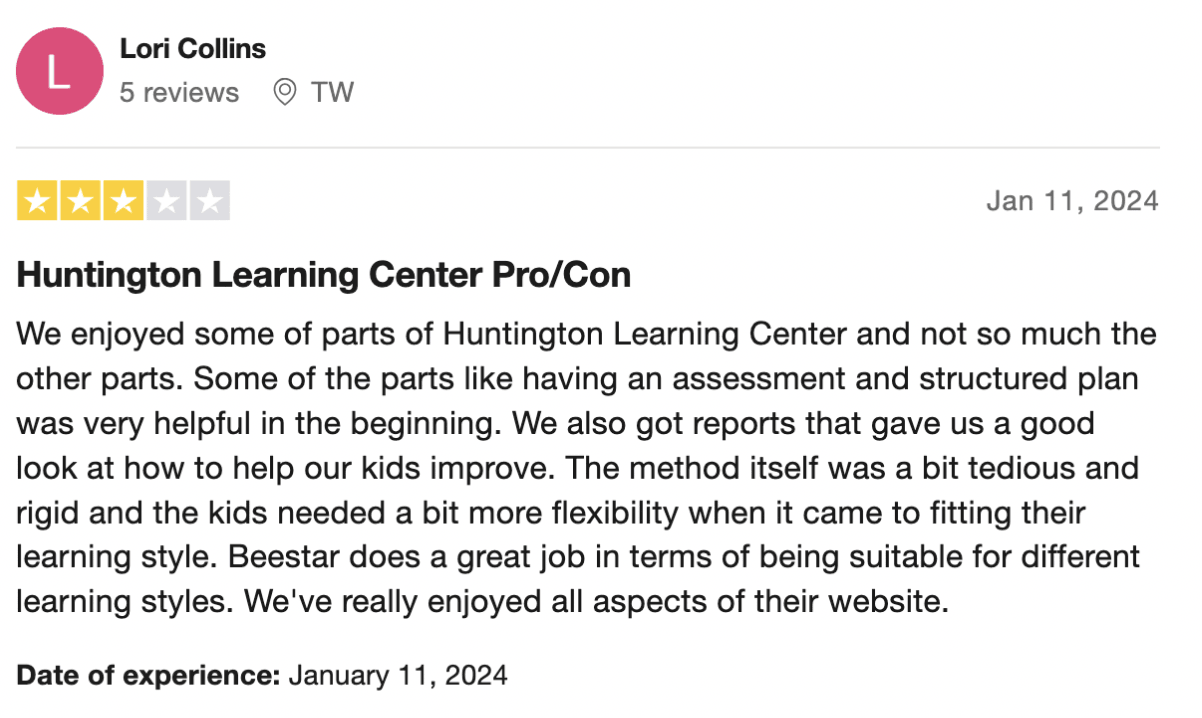Open Lori Collins' profile name
This screenshot has width=1202, height=718.
(192, 47)
